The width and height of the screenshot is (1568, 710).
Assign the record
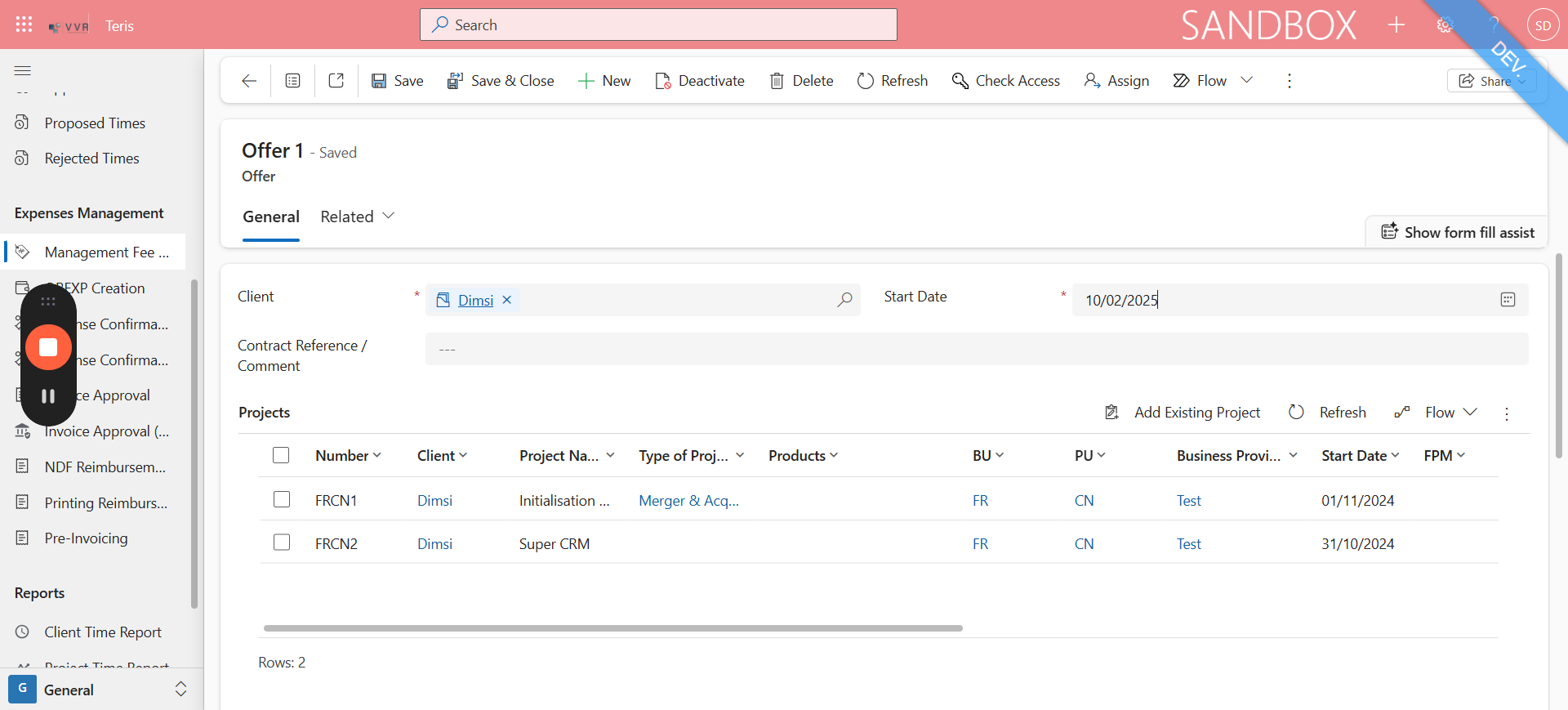1116,81
